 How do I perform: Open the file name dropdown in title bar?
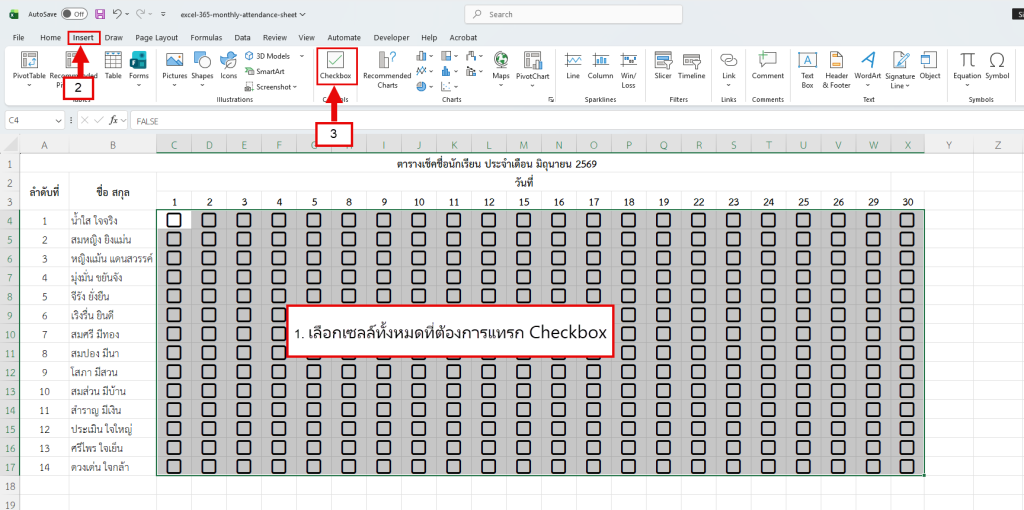point(301,14)
